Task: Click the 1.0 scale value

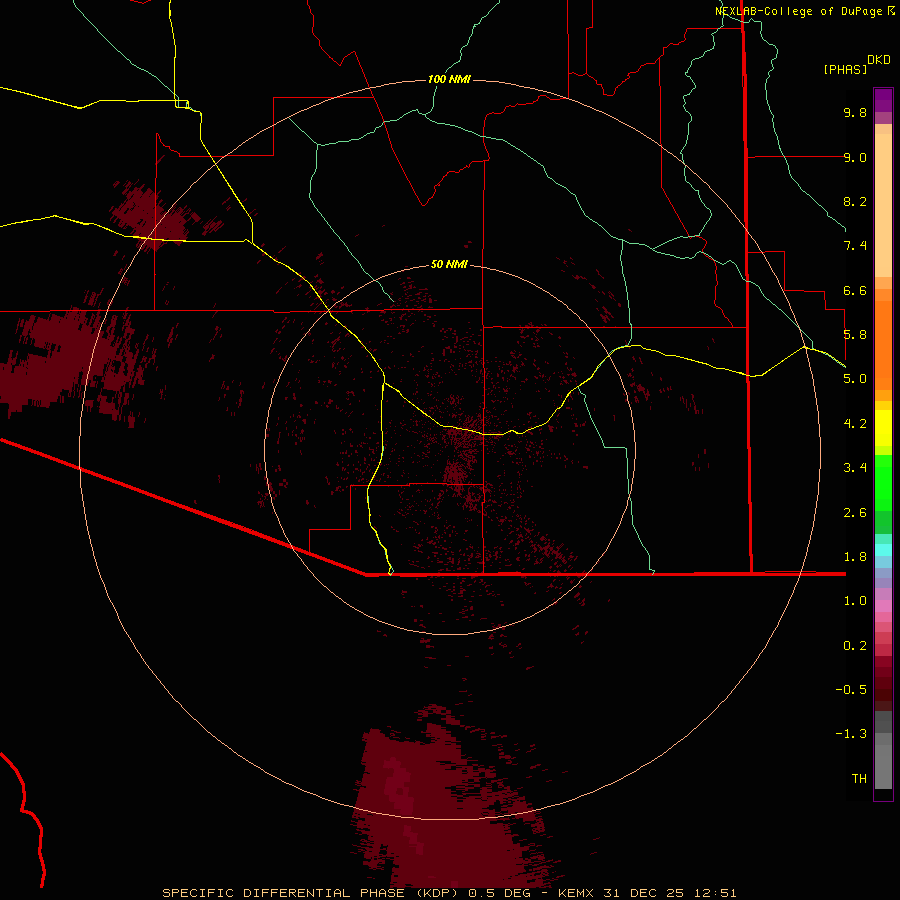Action: (855, 601)
